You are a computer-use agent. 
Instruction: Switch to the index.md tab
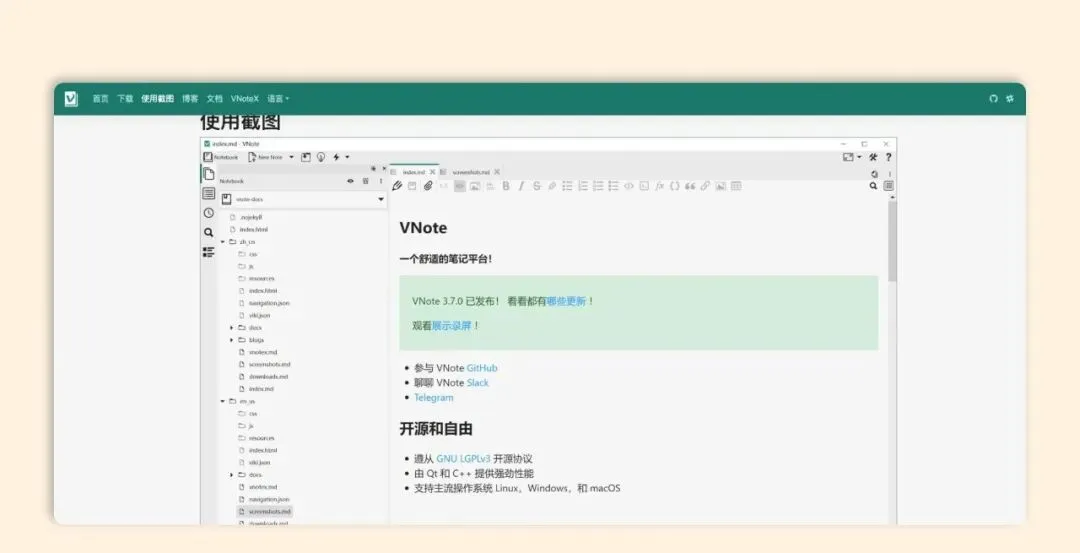pos(413,172)
